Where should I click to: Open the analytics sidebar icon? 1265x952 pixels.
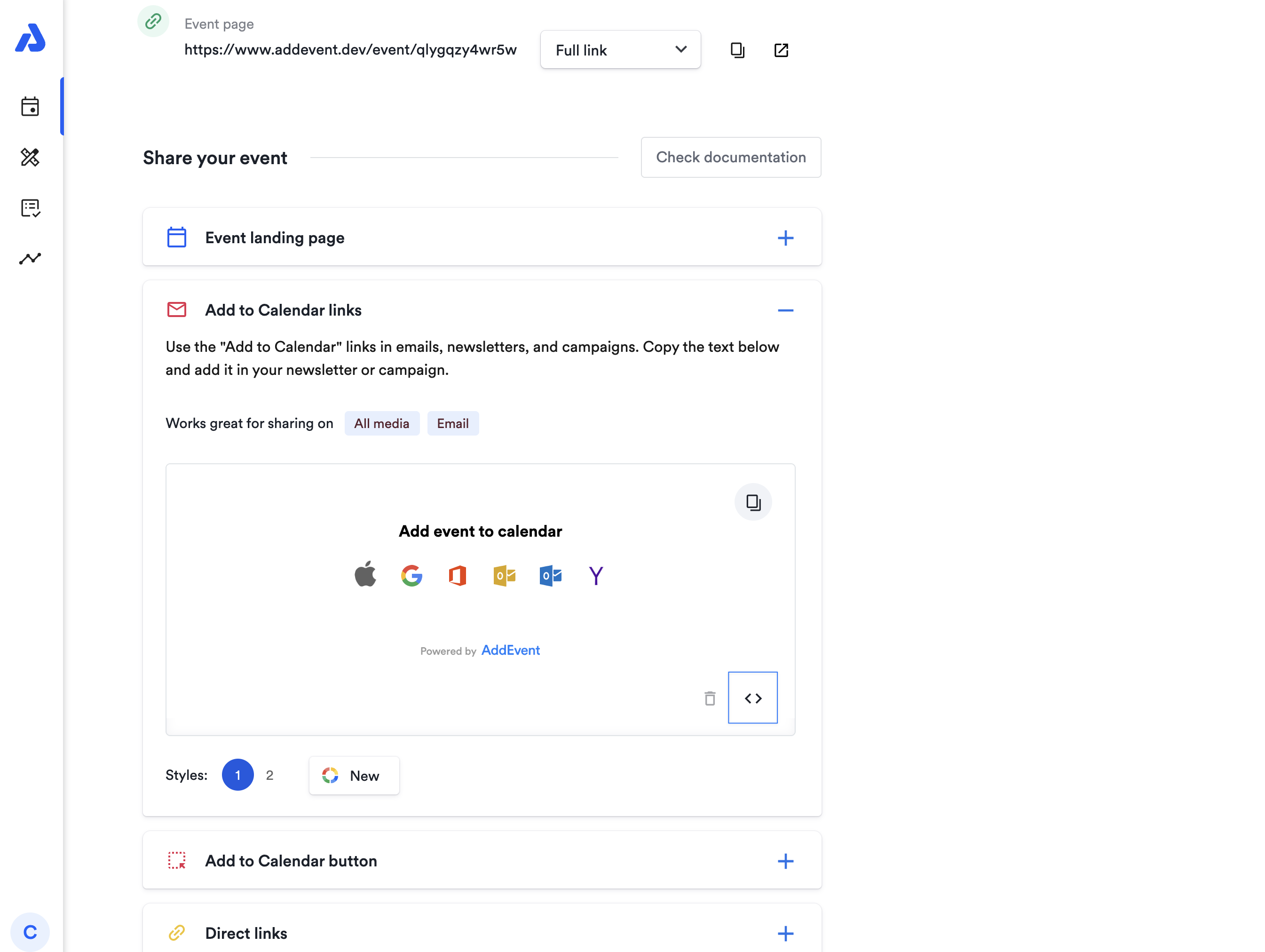[x=30, y=259]
